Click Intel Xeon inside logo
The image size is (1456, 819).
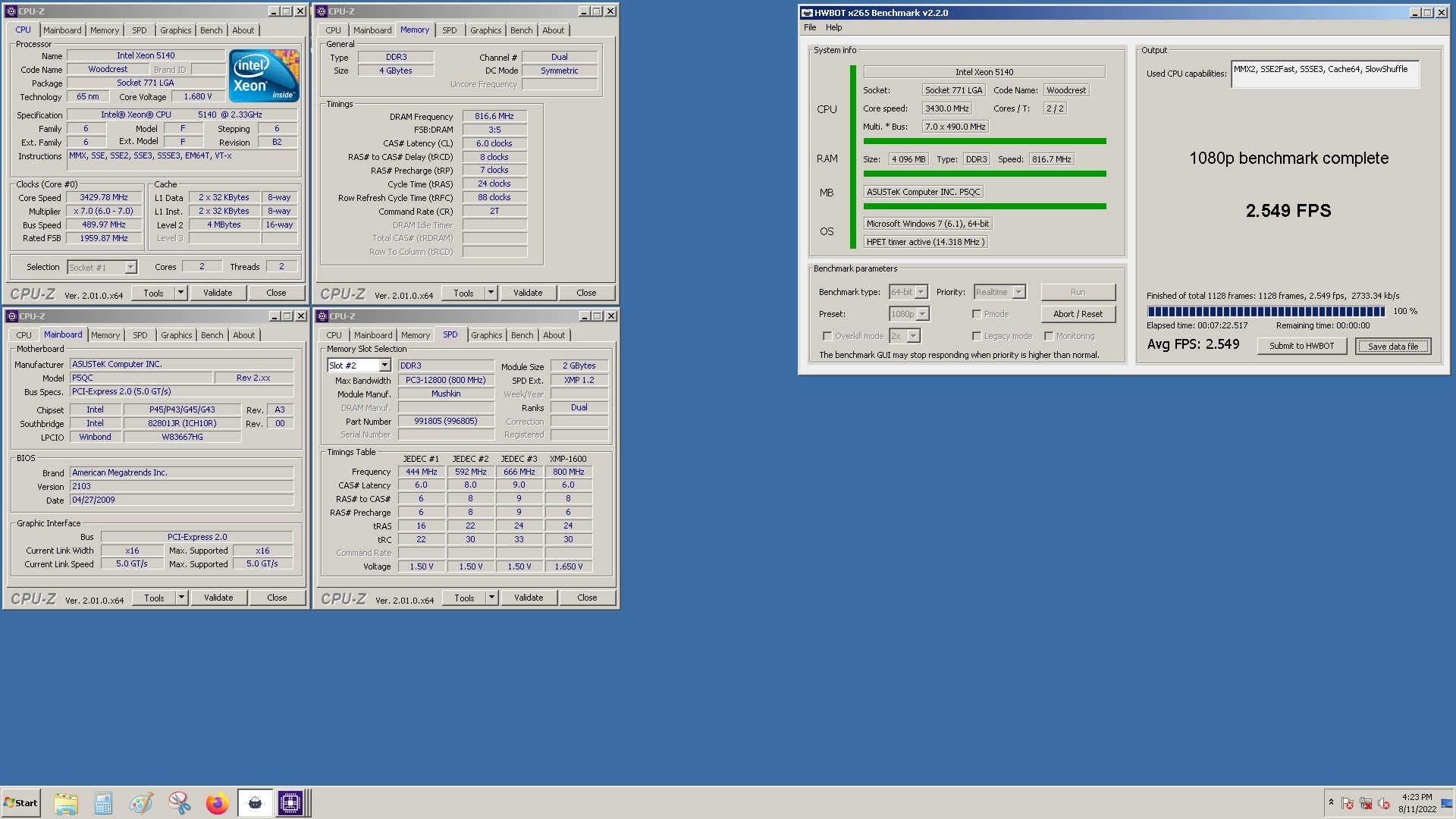264,76
